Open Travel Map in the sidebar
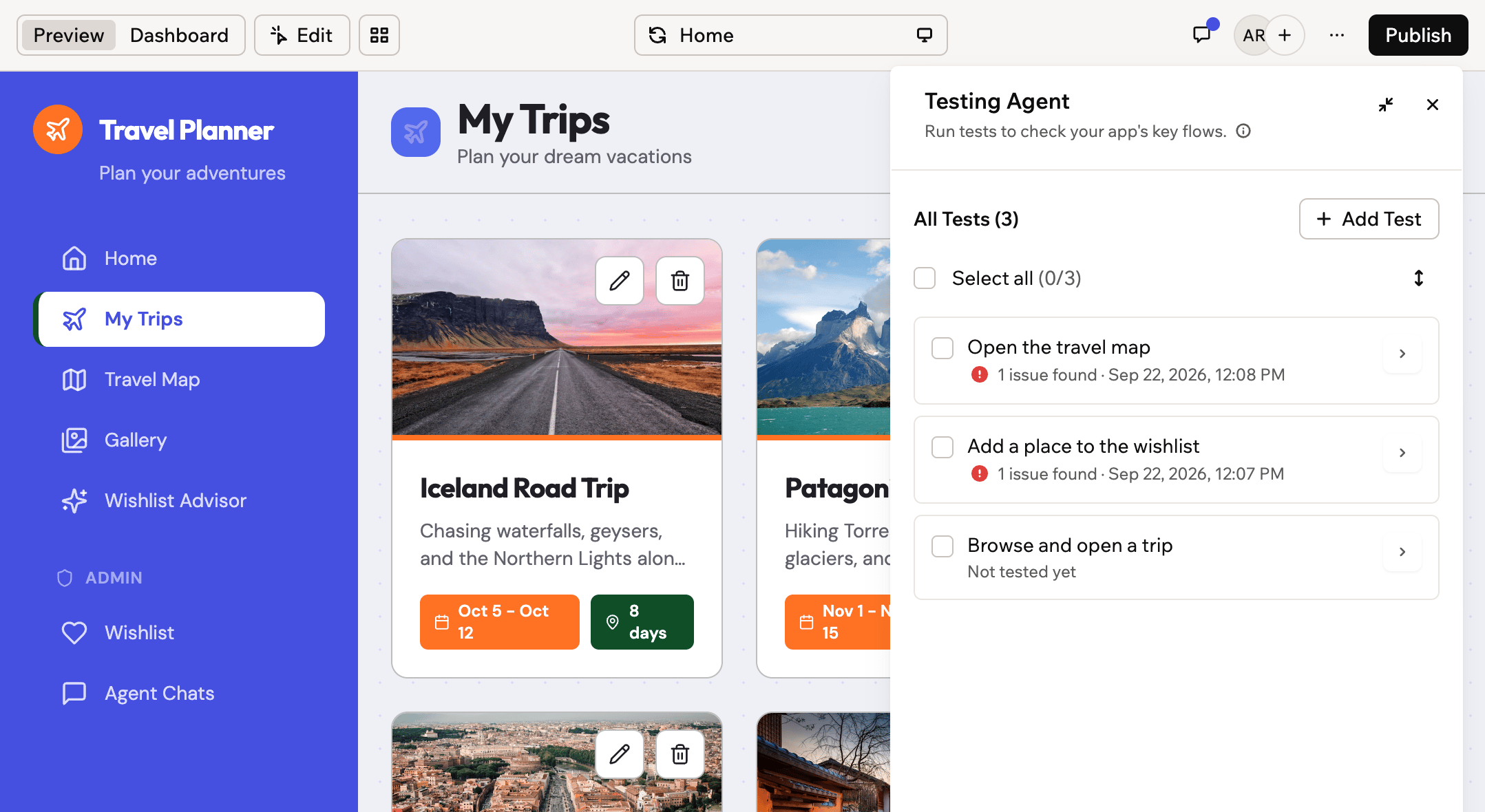This screenshot has height=812, width=1485. point(179,380)
